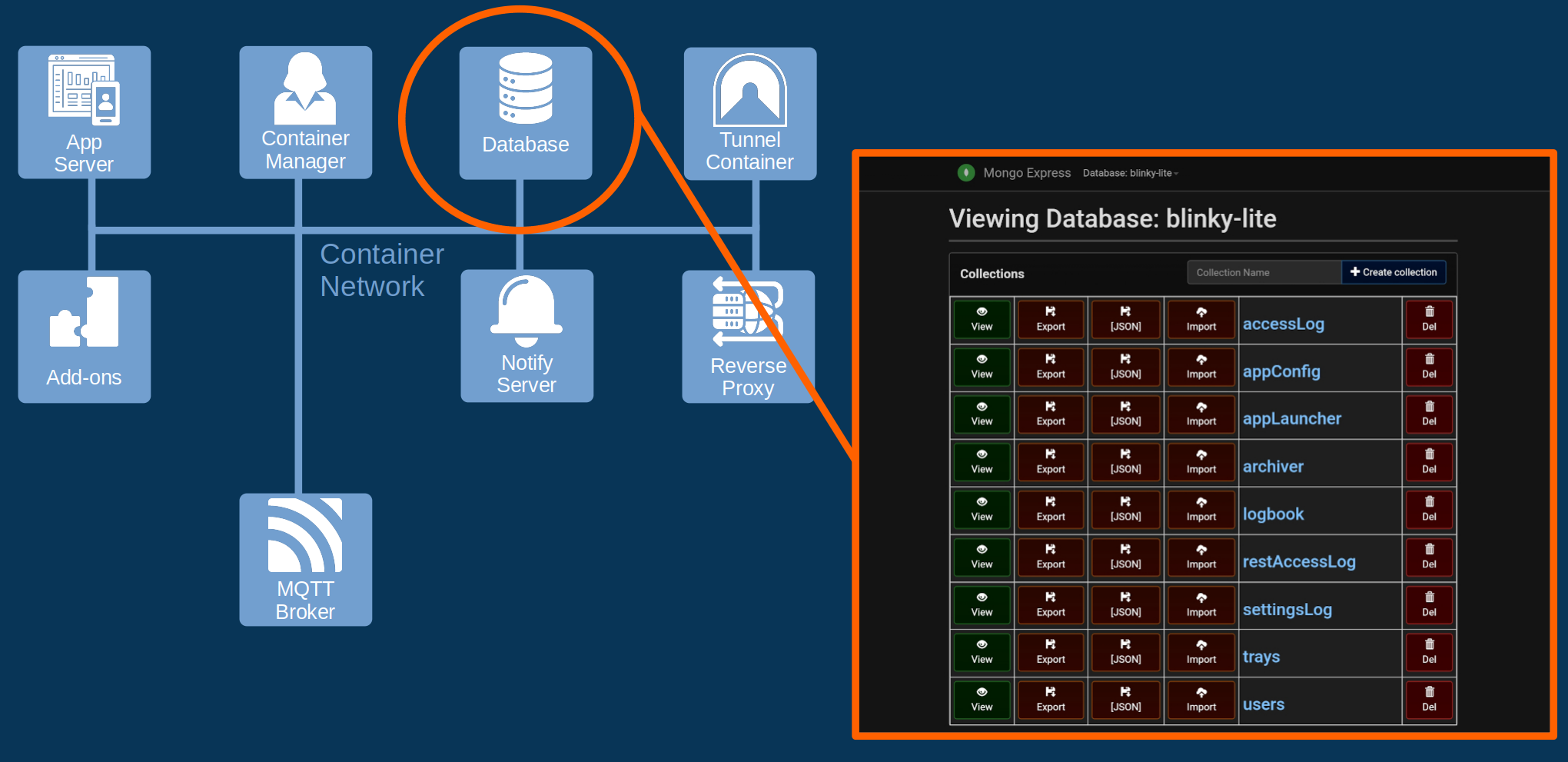Viewport: 1568px width, 762px height.
Task: View the users collection
Action: [982, 701]
